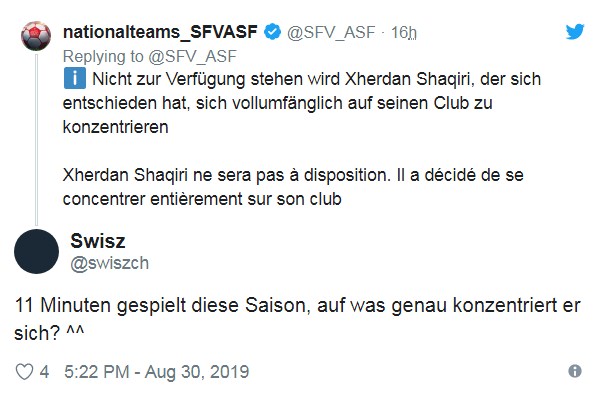Open the nationalteams_SFVASF display name
The image size is (604, 397).
[x=160, y=32]
